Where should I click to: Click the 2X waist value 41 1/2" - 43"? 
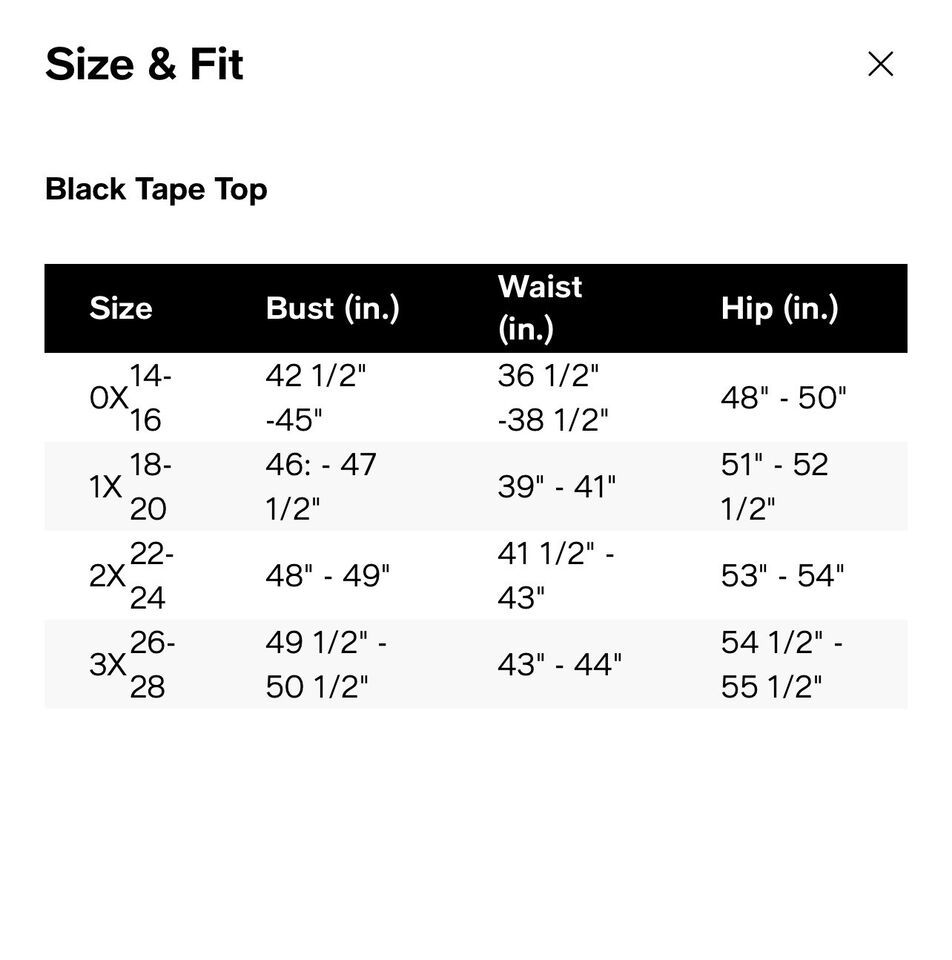pyautogui.click(x=556, y=575)
